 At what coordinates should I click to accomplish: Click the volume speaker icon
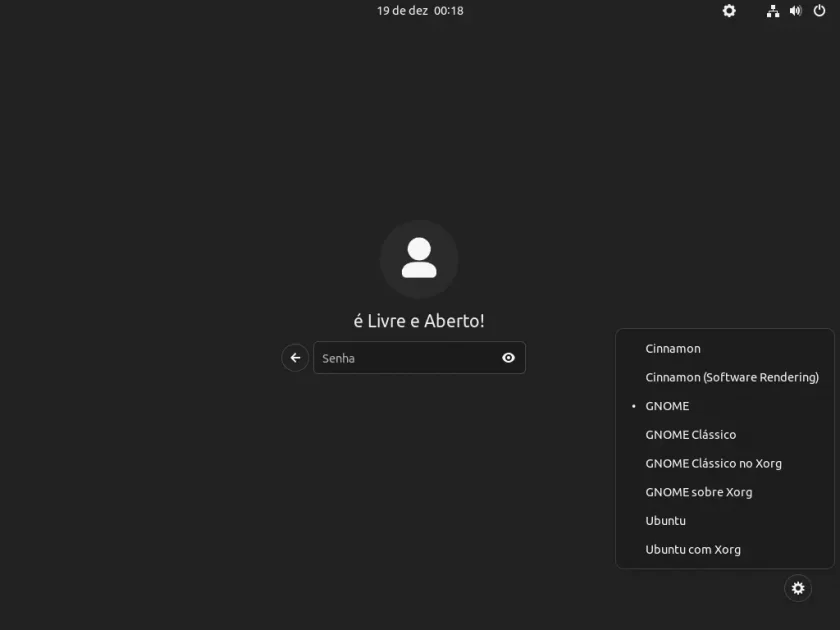click(x=796, y=11)
